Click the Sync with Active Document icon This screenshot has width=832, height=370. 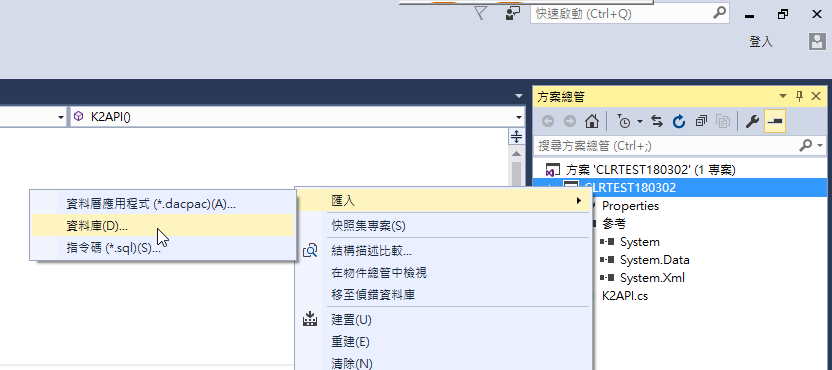click(657, 122)
